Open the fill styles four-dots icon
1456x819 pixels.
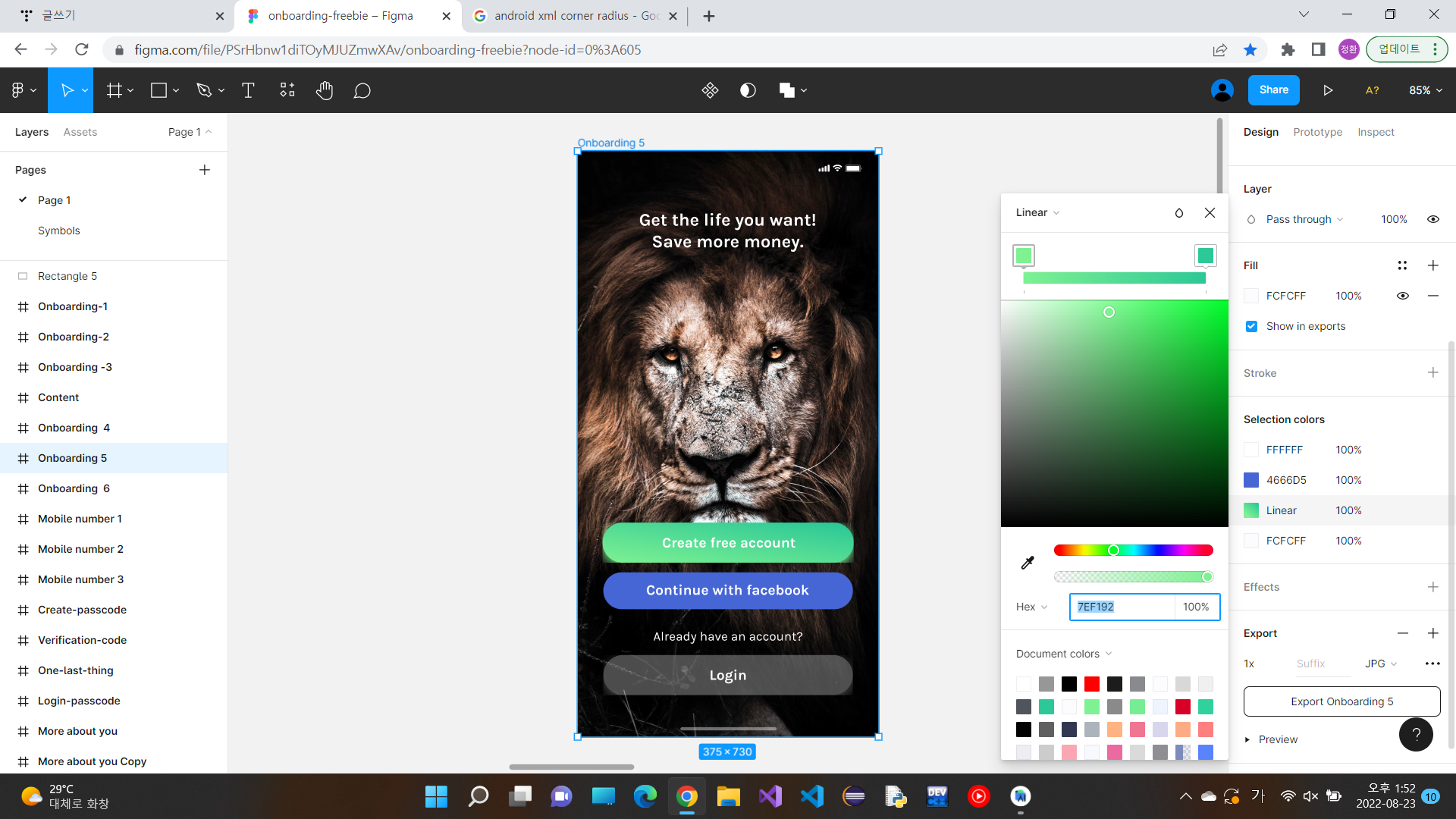(1402, 265)
